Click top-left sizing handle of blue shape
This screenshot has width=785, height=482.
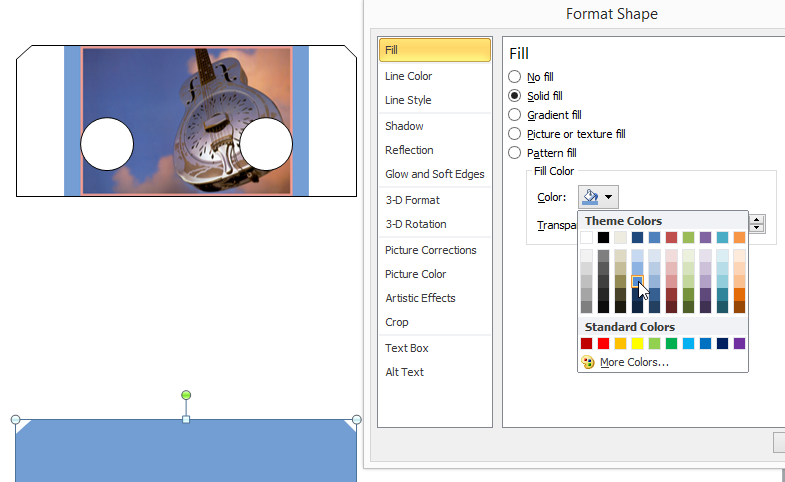16,419
